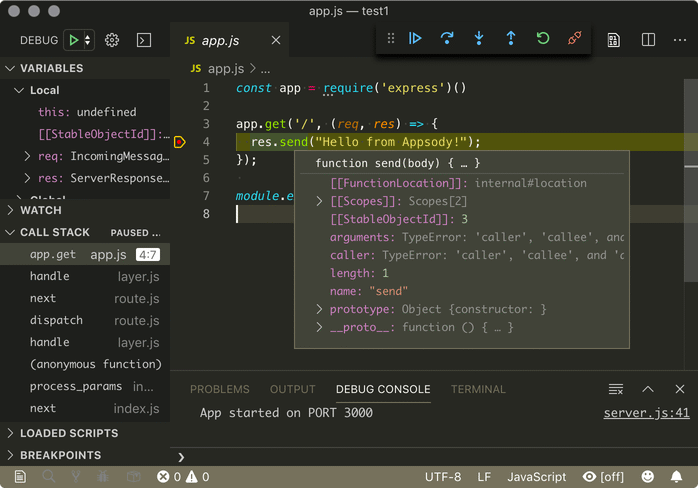The width and height of the screenshot is (698, 488).
Task: Toggle the eye [off] status indicator
Action: (603, 477)
